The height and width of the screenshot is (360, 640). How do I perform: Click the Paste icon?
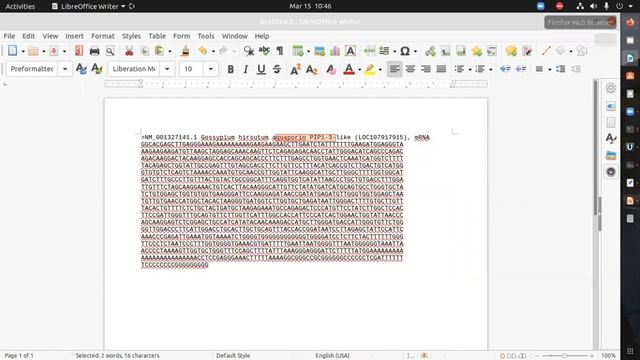[159, 51]
